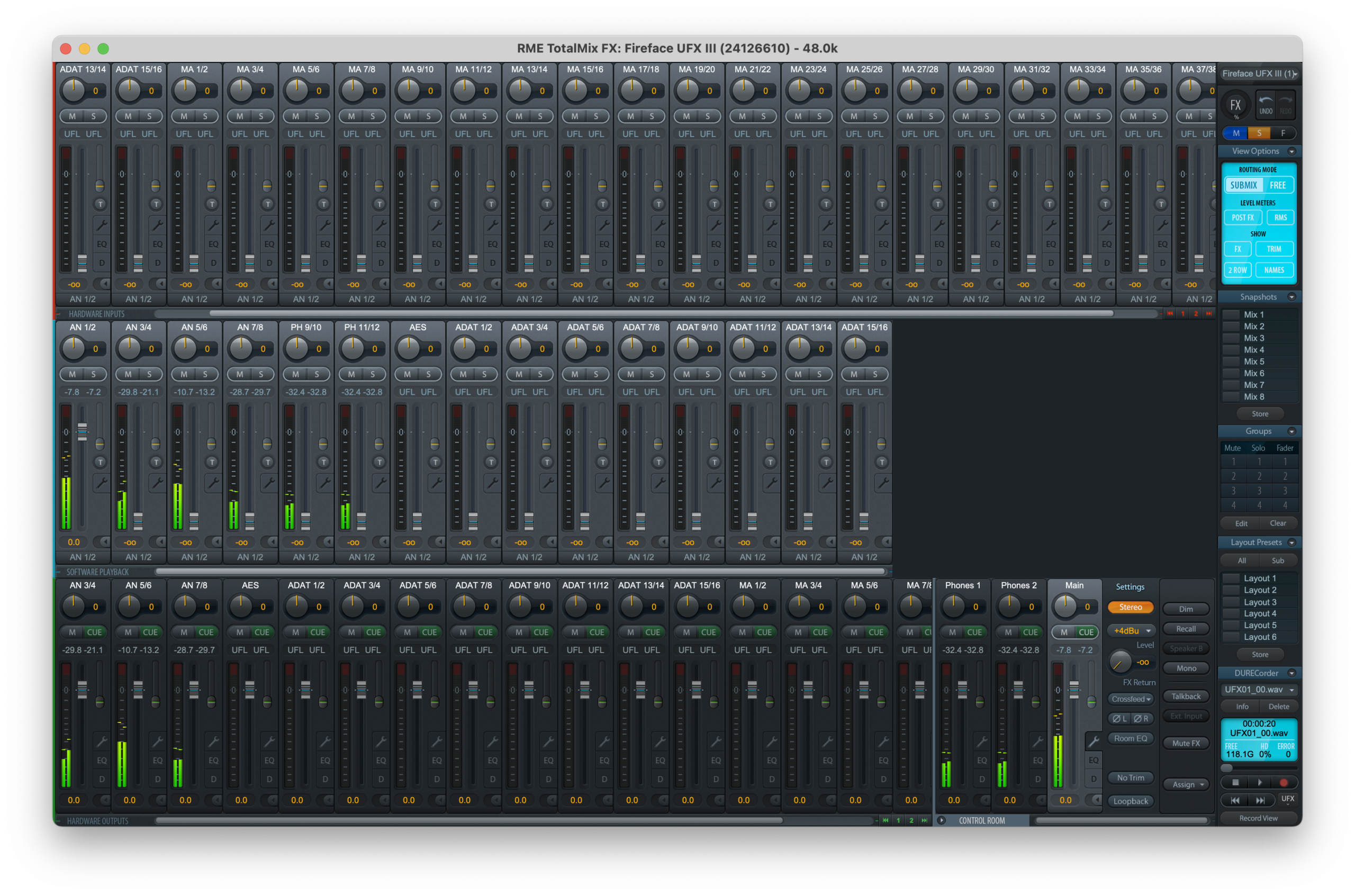Enable RMS level meters
The width and height of the screenshot is (1355, 896).
pyautogui.click(x=1280, y=217)
